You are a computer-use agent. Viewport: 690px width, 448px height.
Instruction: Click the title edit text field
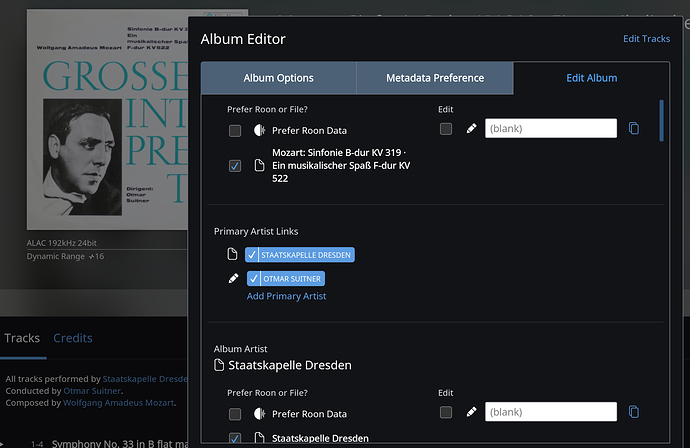tap(551, 128)
